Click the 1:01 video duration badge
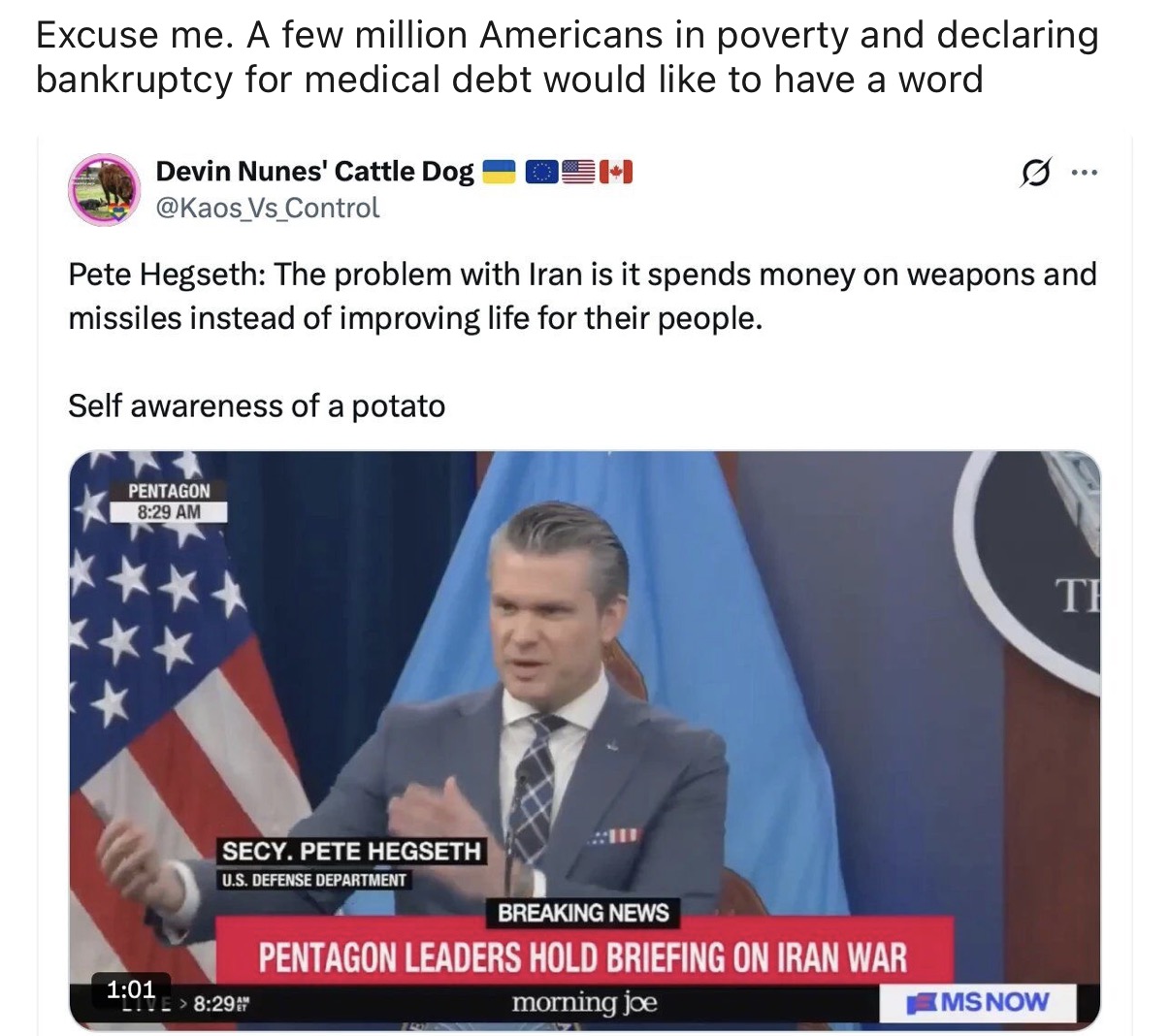Viewport: 1170px width, 1036px height. [x=130, y=989]
